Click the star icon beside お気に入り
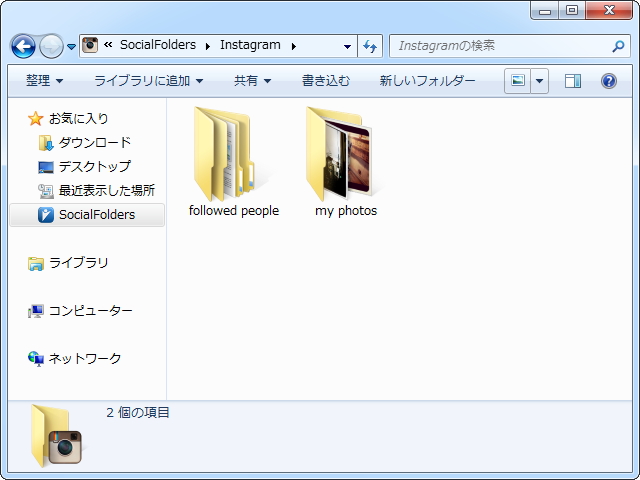The width and height of the screenshot is (640, 480). pos(36,118)
